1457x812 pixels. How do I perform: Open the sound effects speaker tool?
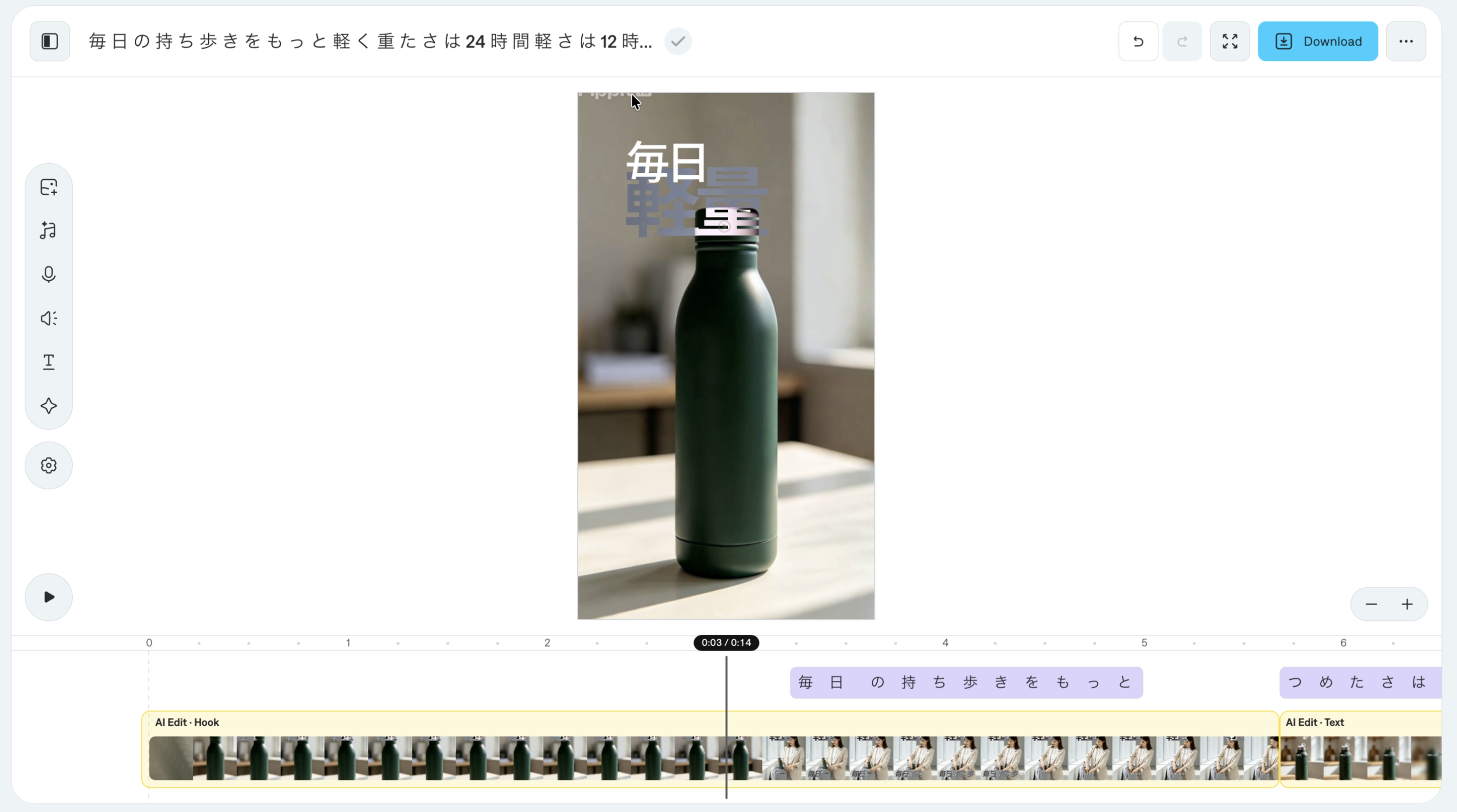(x=49, y=318)
